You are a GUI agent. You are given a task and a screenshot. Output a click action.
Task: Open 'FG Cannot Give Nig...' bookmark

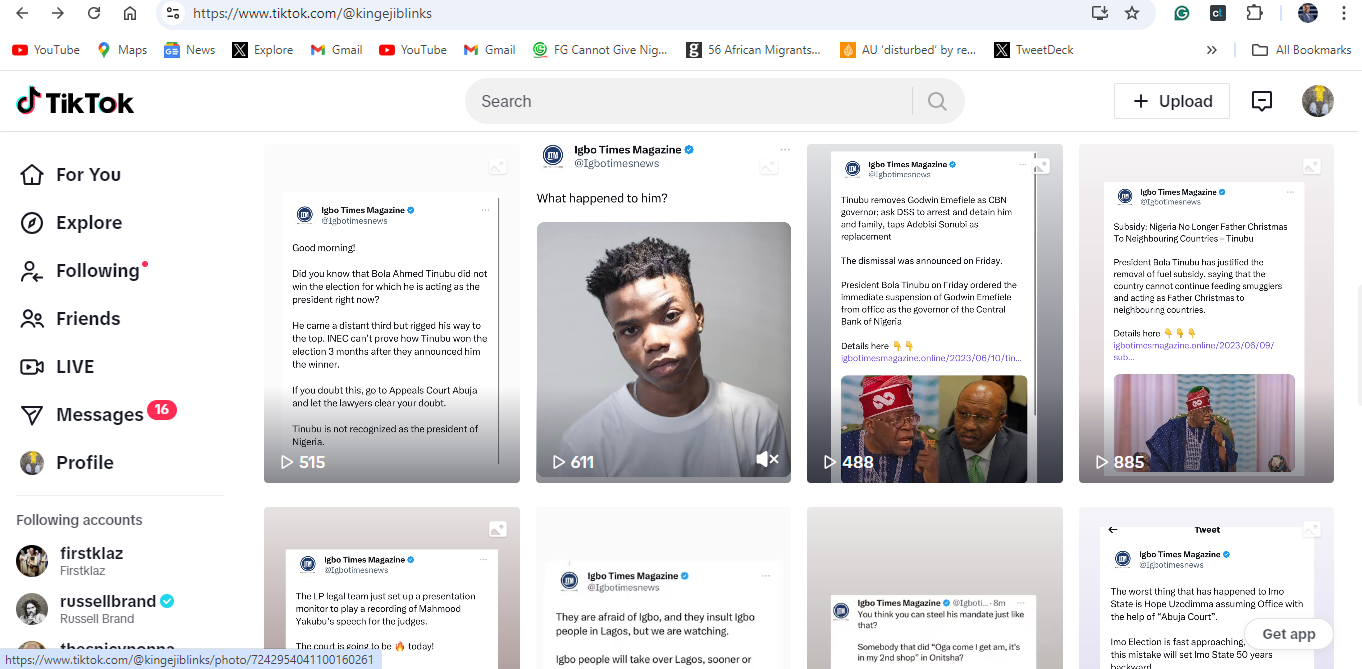click(600, 50)
